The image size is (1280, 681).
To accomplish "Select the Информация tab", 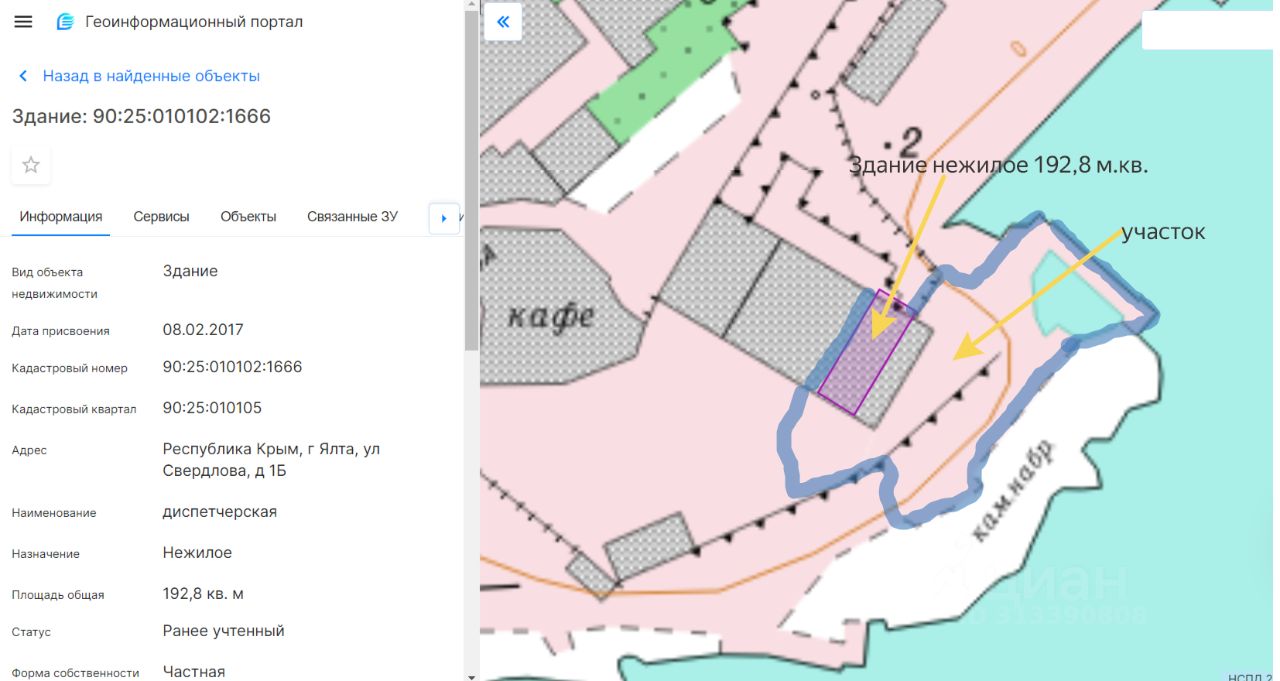I will coord(61,217).
